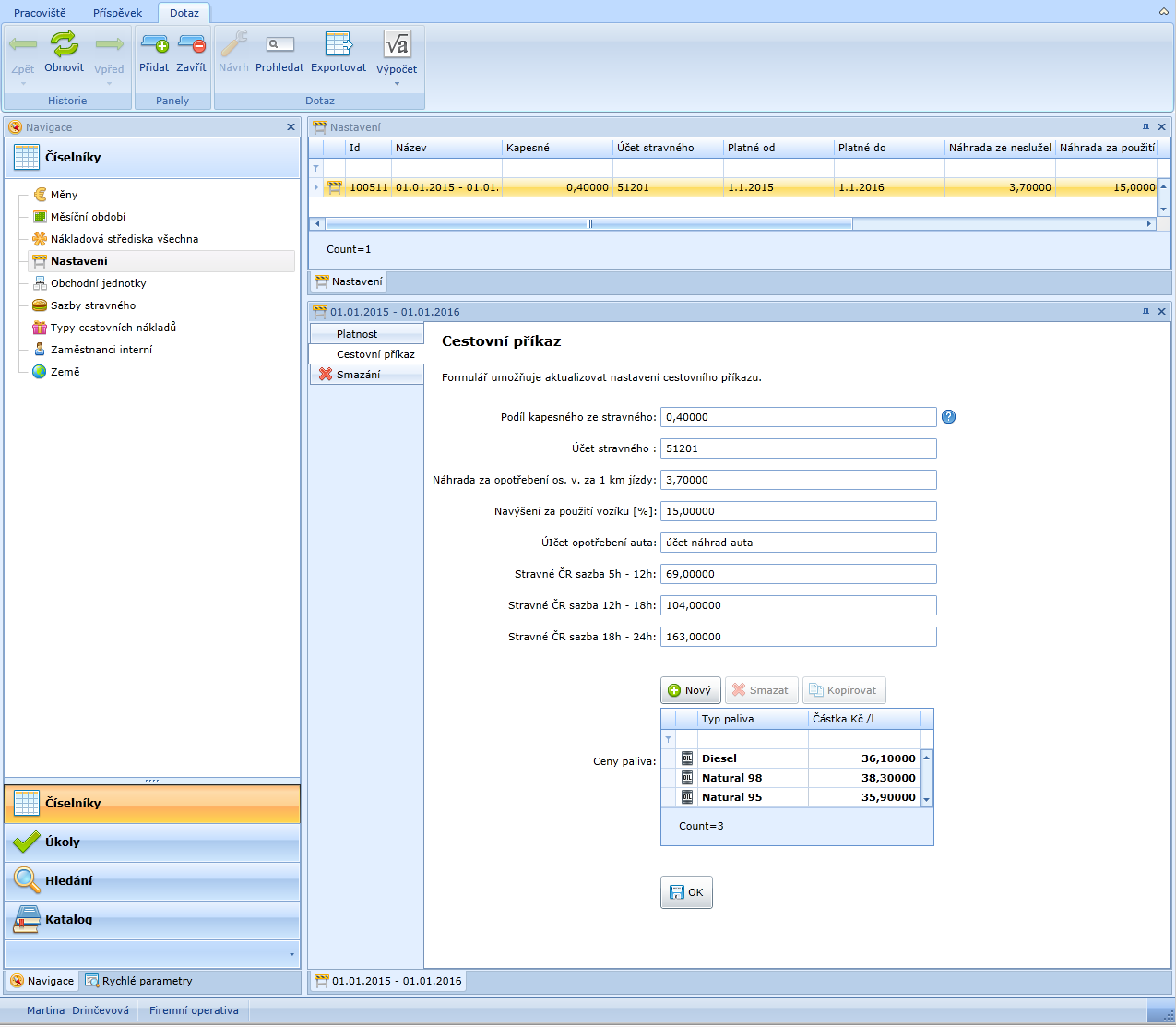Screen dimensions: 1176x1027
Task: Click the Obnovit refresh icon
Action: coord(64,44)
